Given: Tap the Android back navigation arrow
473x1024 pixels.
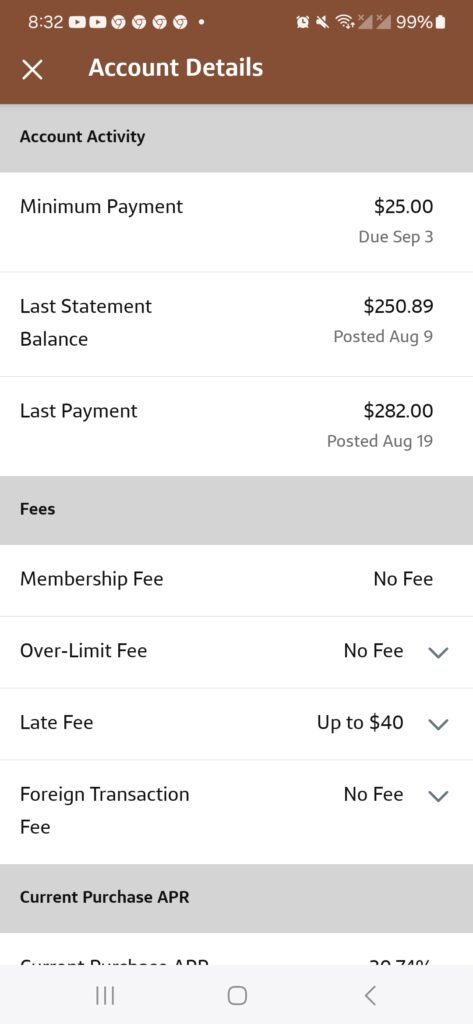Looking at the screenshot, I should click(x=370, y=995).
